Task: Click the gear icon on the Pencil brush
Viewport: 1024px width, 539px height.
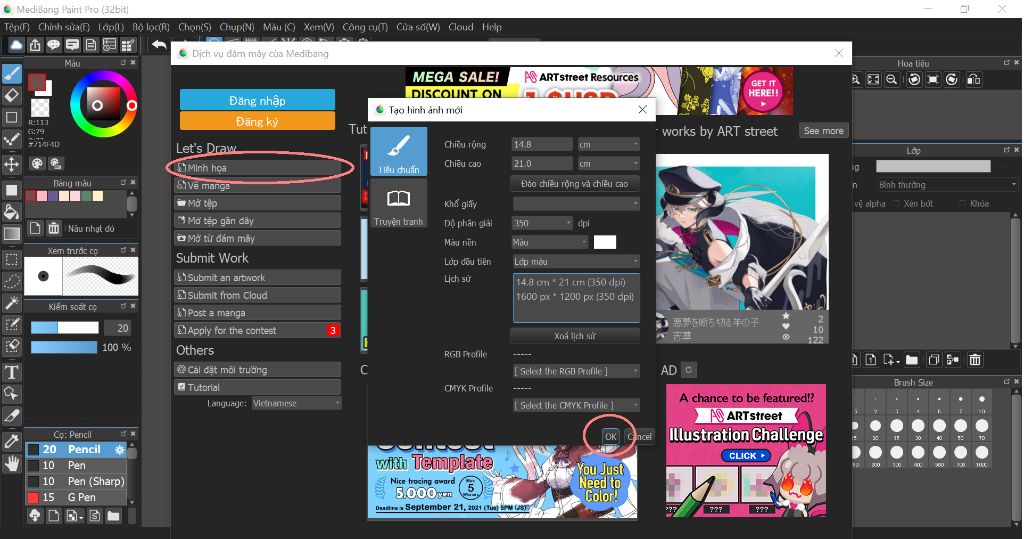Action: point(120,449)
